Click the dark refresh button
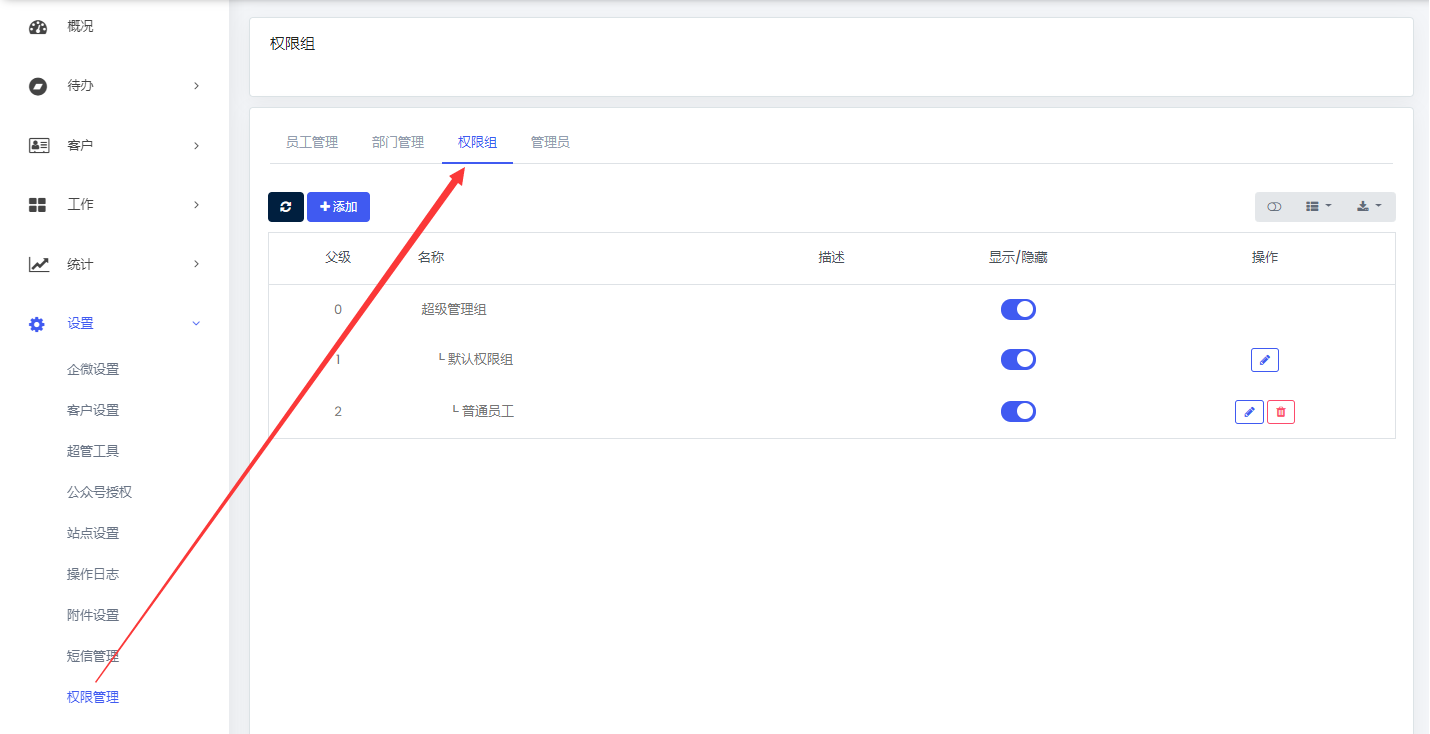The image size is (1430, 734). [x=286, y=207]
